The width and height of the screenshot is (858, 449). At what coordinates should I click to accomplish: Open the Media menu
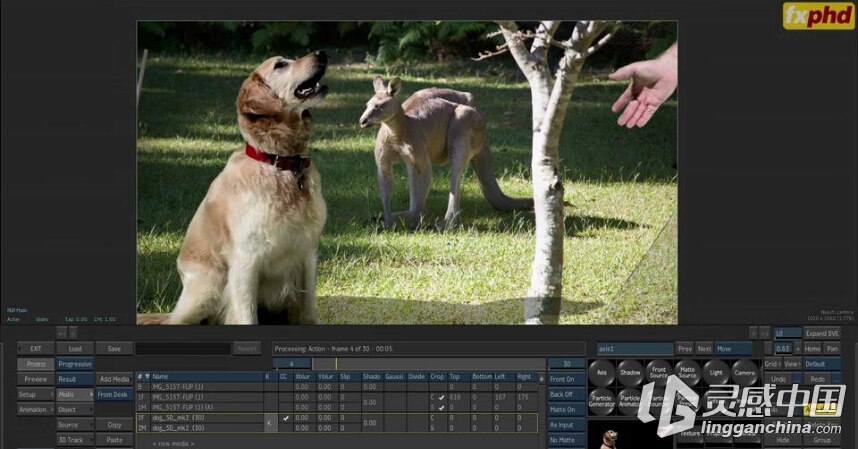[75, 394]
